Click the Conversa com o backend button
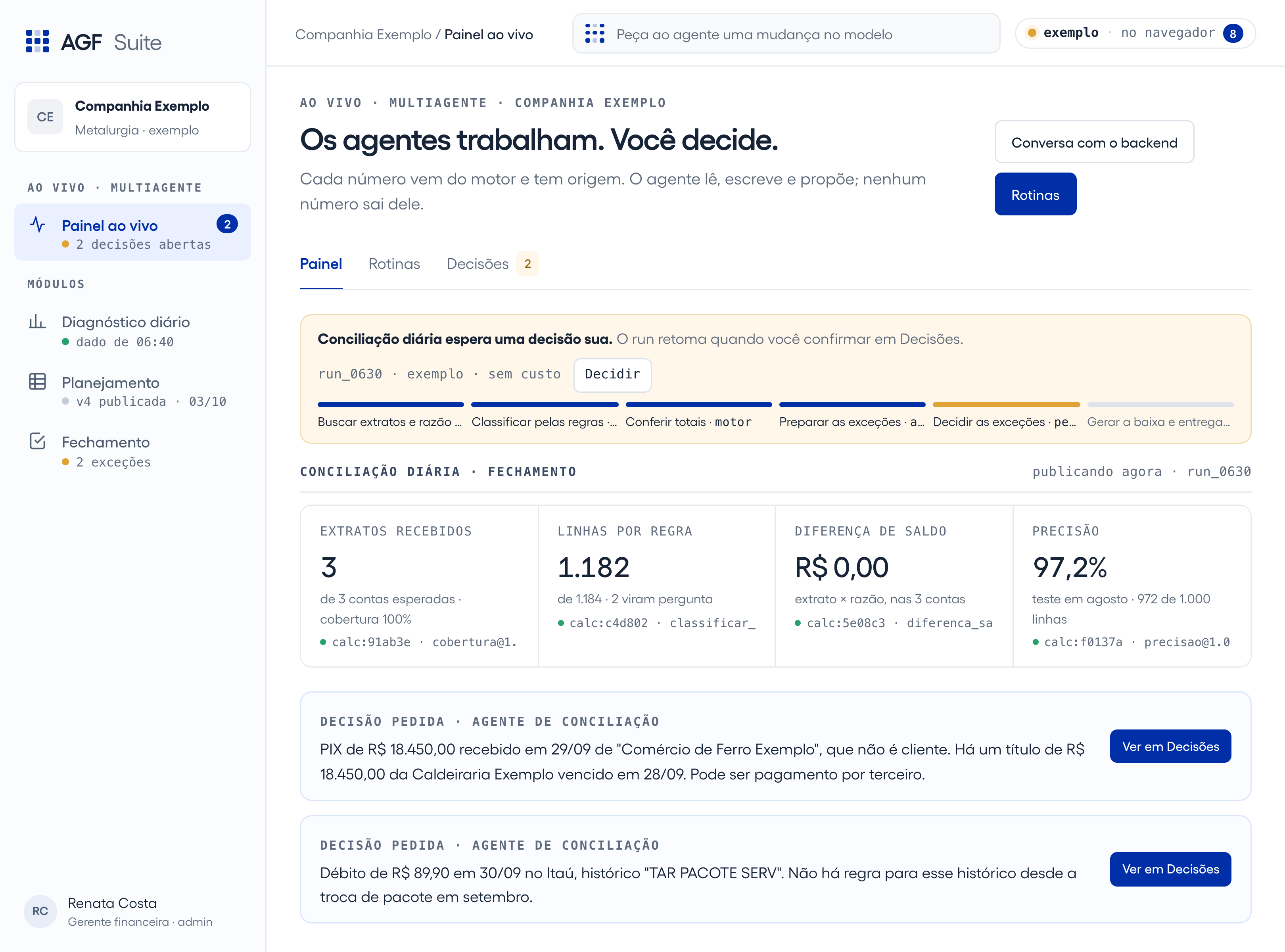Image resolution: width=1285 pixels, height=952 pixels. [1094, 142]
